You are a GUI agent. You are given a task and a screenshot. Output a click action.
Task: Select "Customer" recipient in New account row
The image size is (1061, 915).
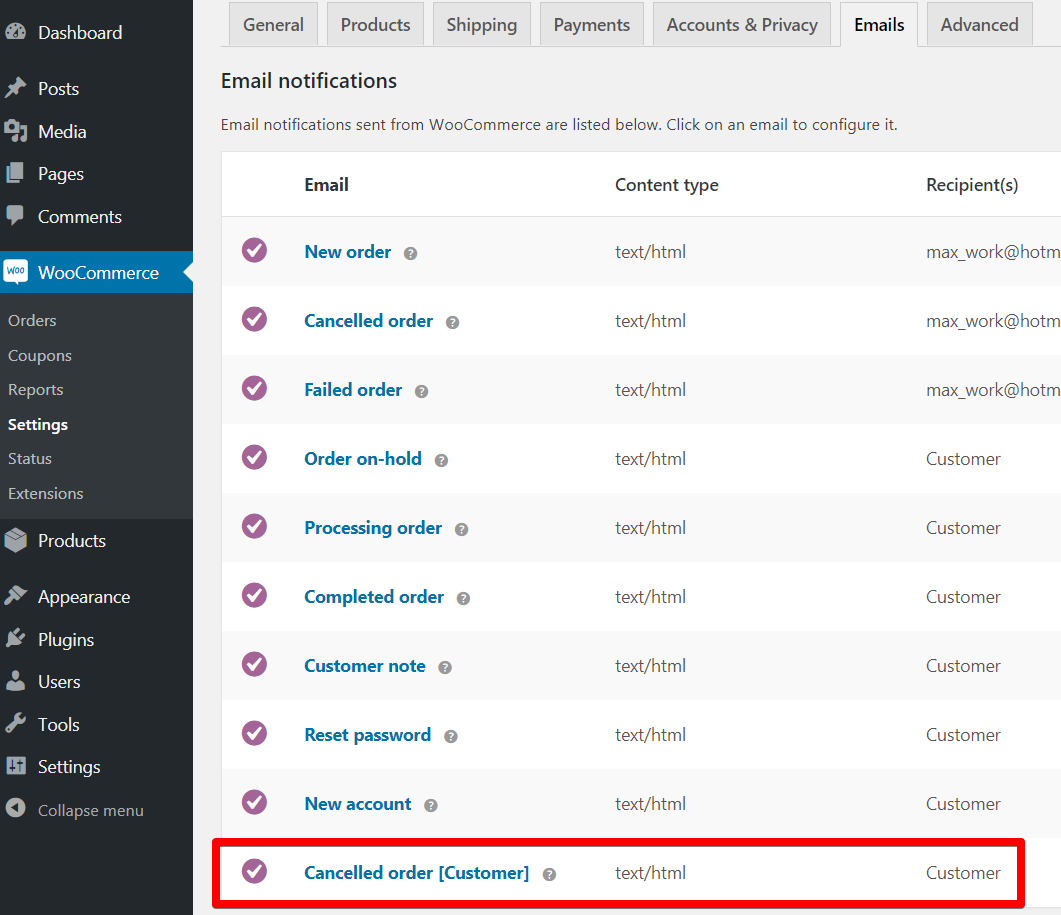tap(963, 804)
